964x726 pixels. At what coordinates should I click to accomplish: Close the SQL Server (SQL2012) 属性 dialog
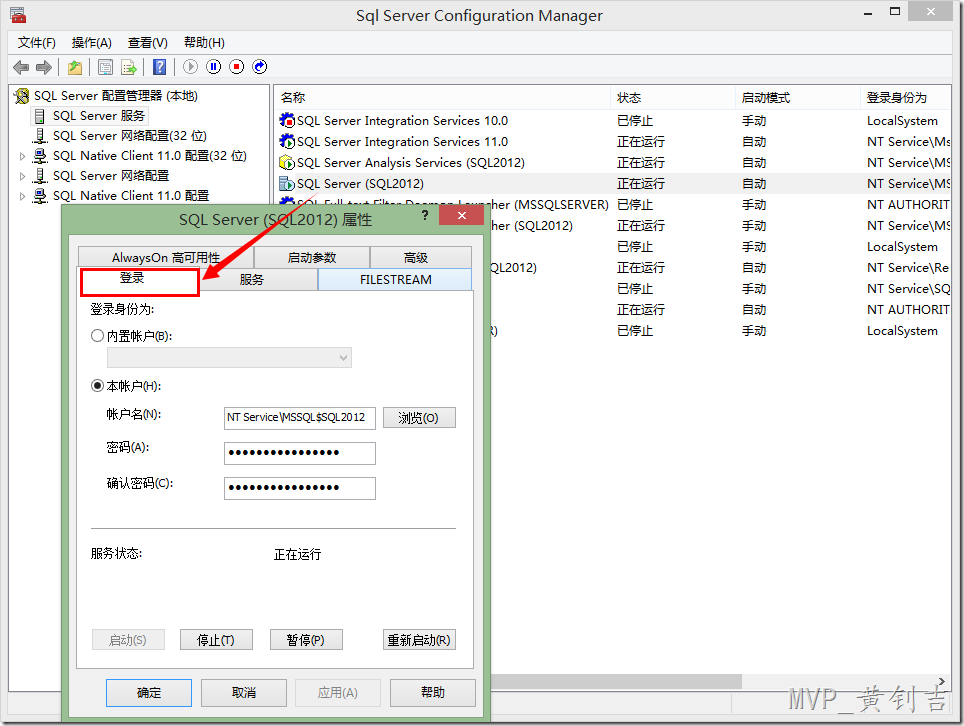tap(462, 215)
